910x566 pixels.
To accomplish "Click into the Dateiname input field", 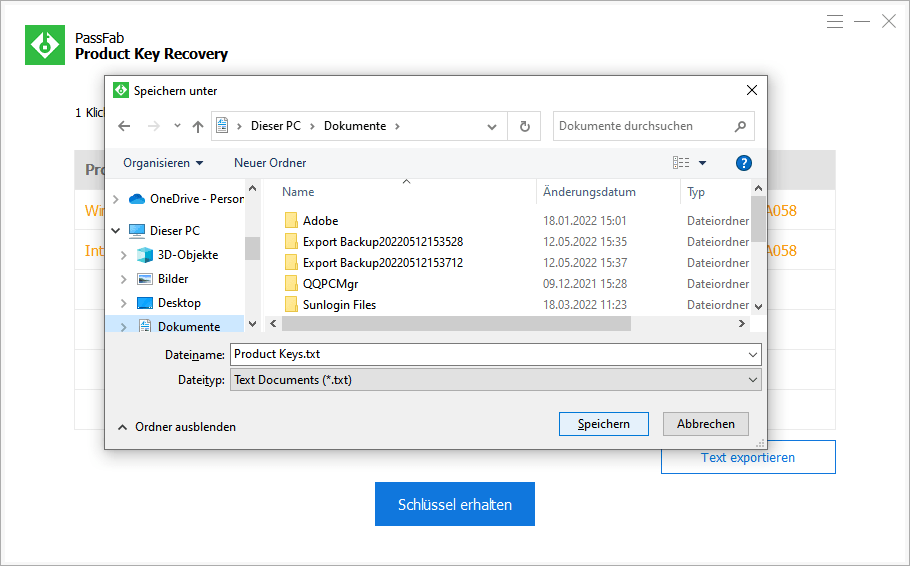I will (488, 355).
